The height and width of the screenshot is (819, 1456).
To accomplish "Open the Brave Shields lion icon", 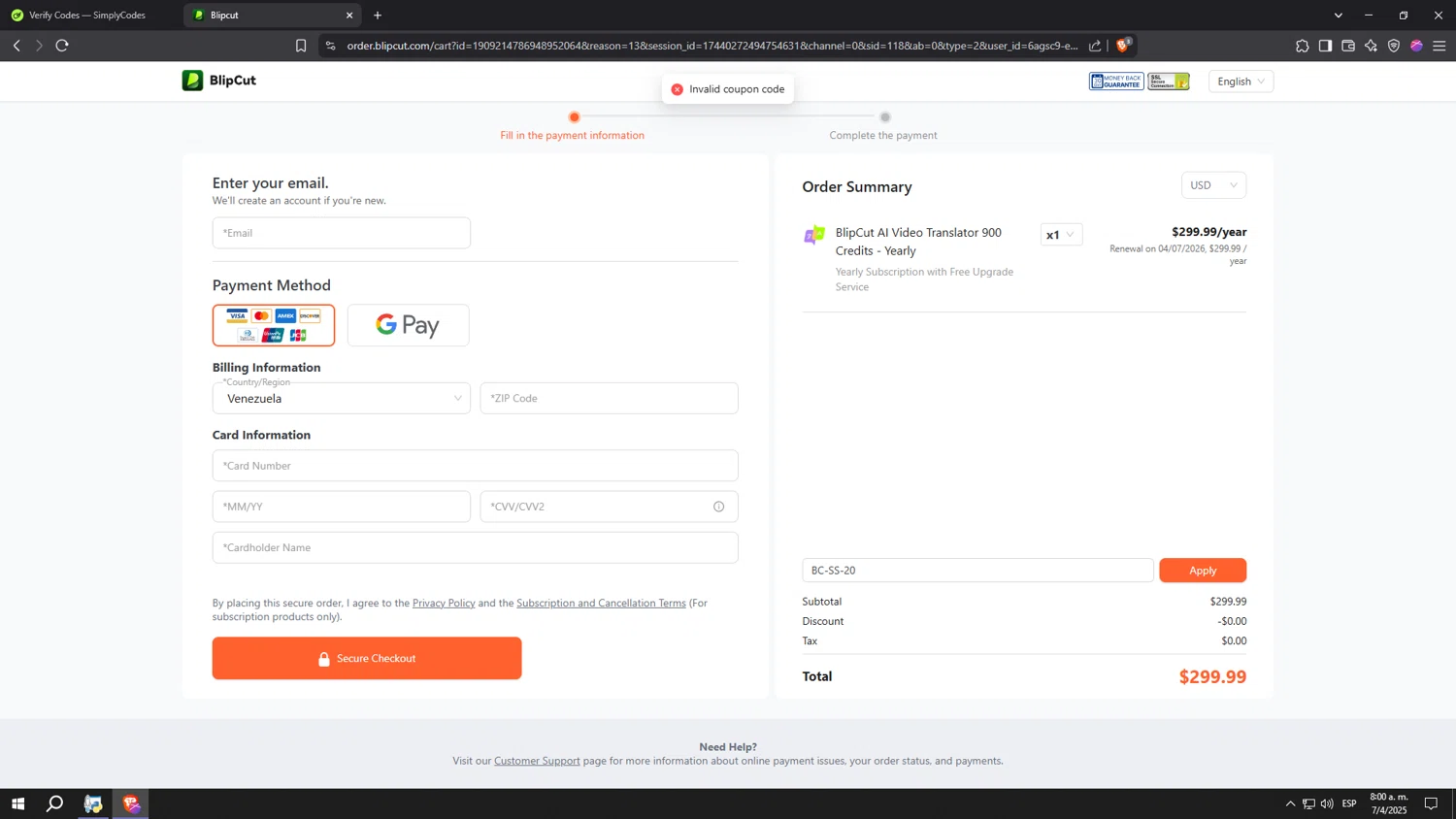I will click(x=1123, y=45).
